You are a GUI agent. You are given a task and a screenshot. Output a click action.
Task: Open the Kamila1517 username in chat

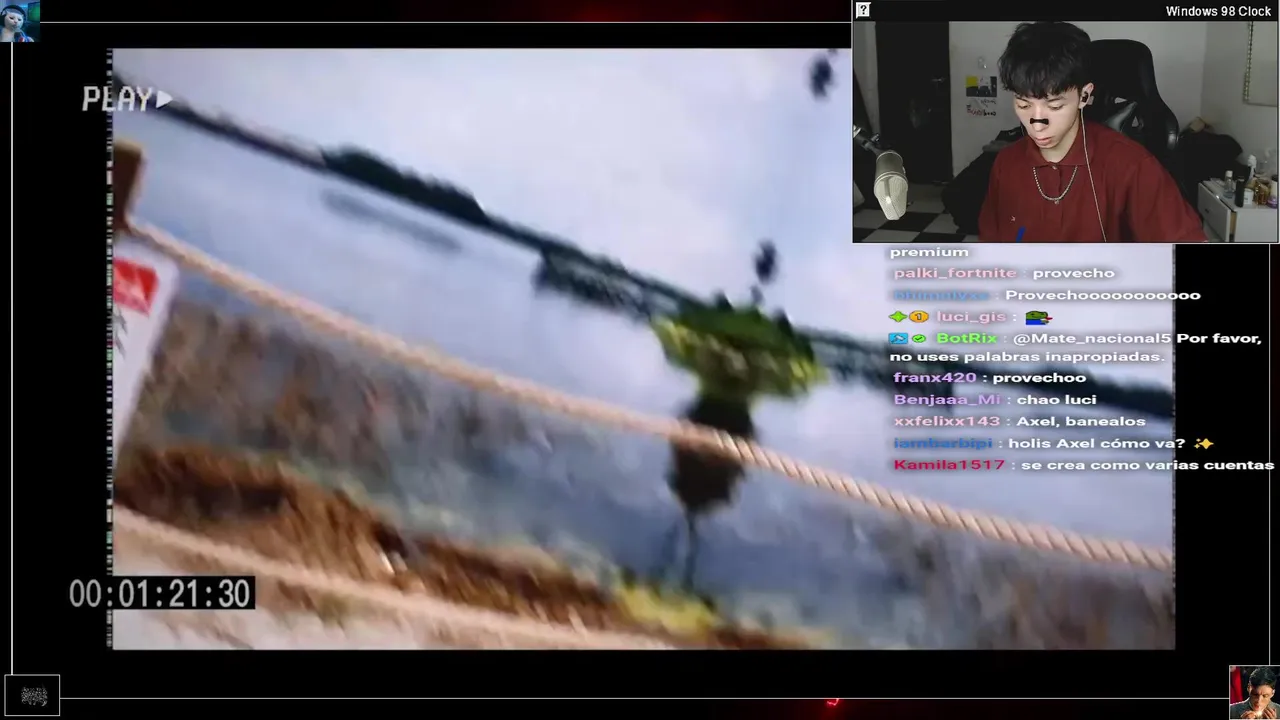tap(949, 465)
